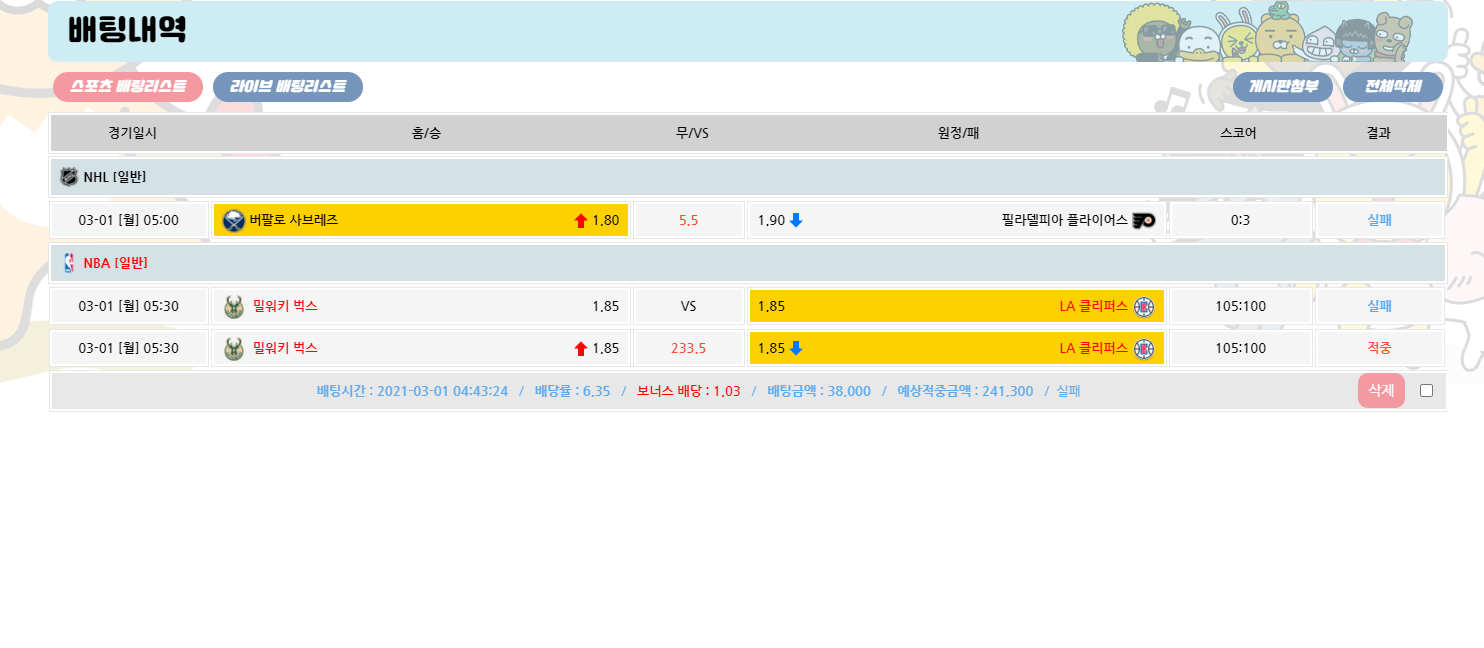The height and width of the screenshot is (648, 1484).
Task: Click the Philadelphia Flyers team logo
Action: click(1143, 221)
